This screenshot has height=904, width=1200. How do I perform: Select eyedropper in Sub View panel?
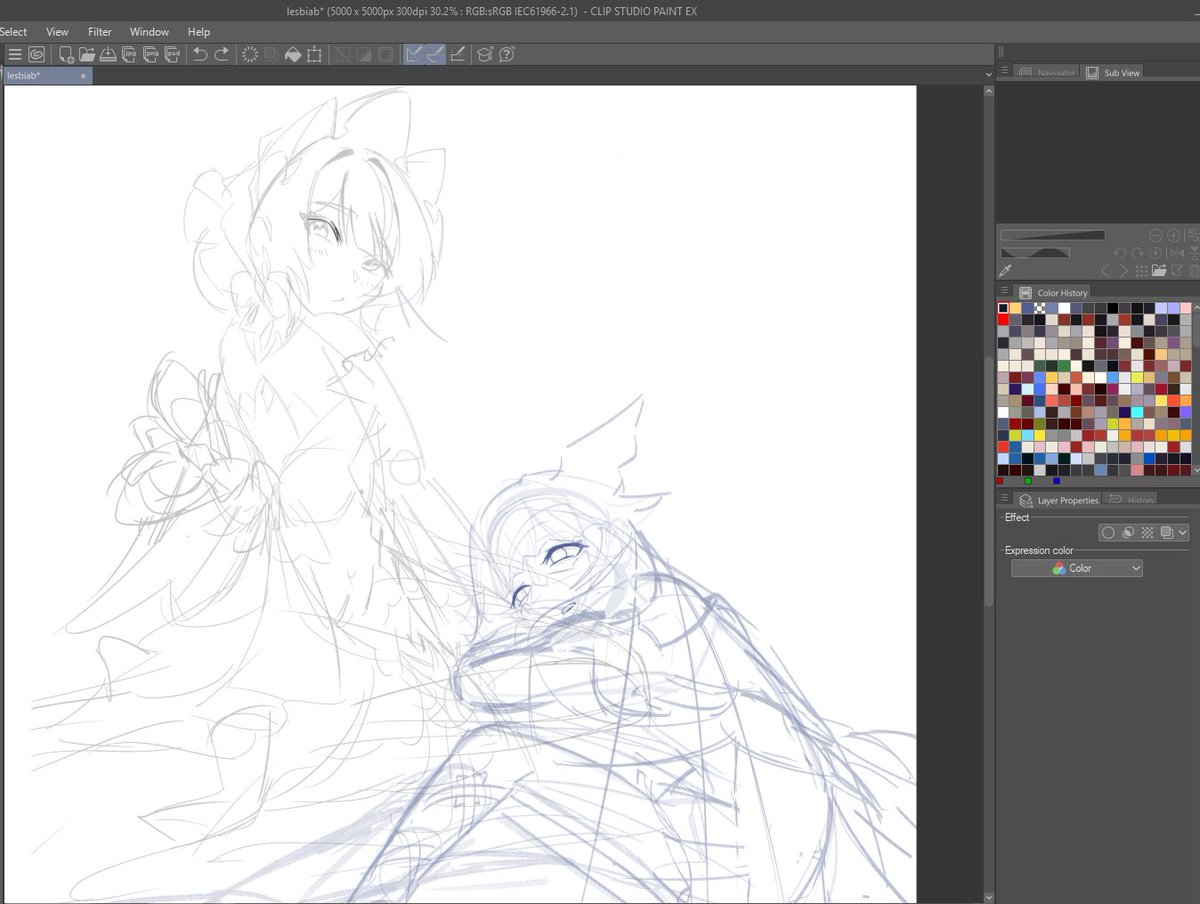coord(1006,271)
